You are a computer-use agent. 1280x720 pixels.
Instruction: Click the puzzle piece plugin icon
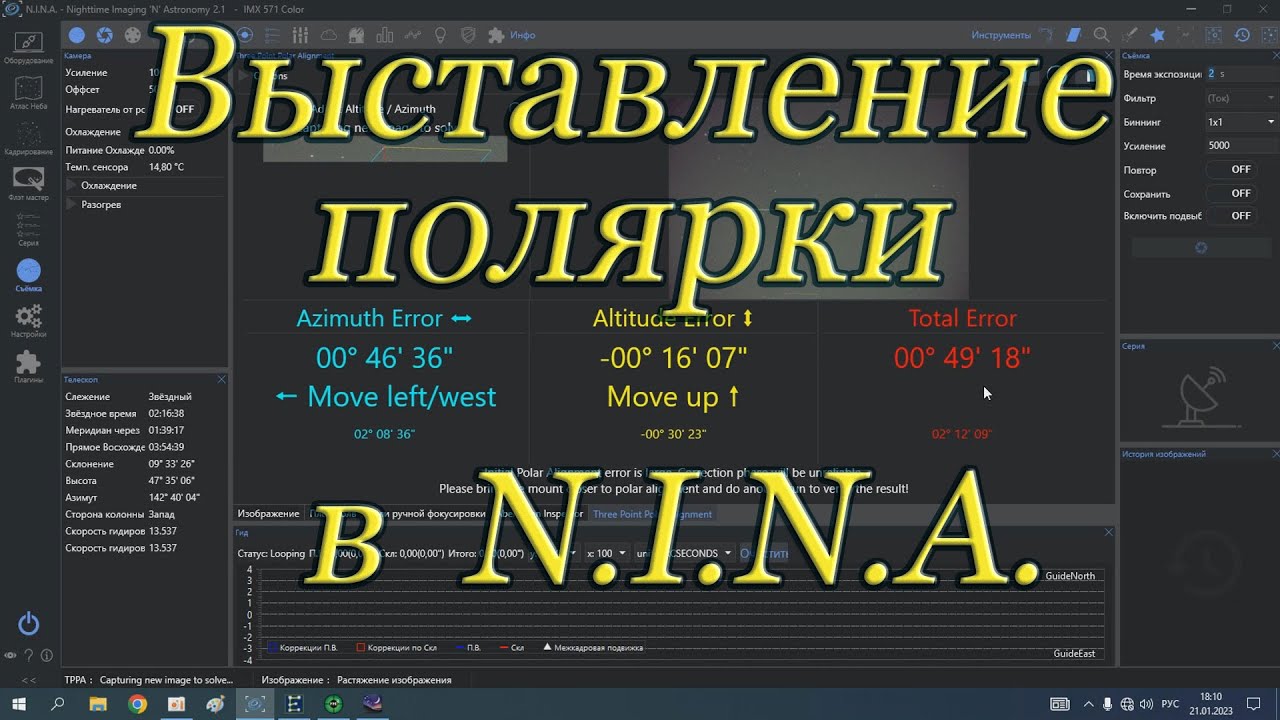[496, 35]
